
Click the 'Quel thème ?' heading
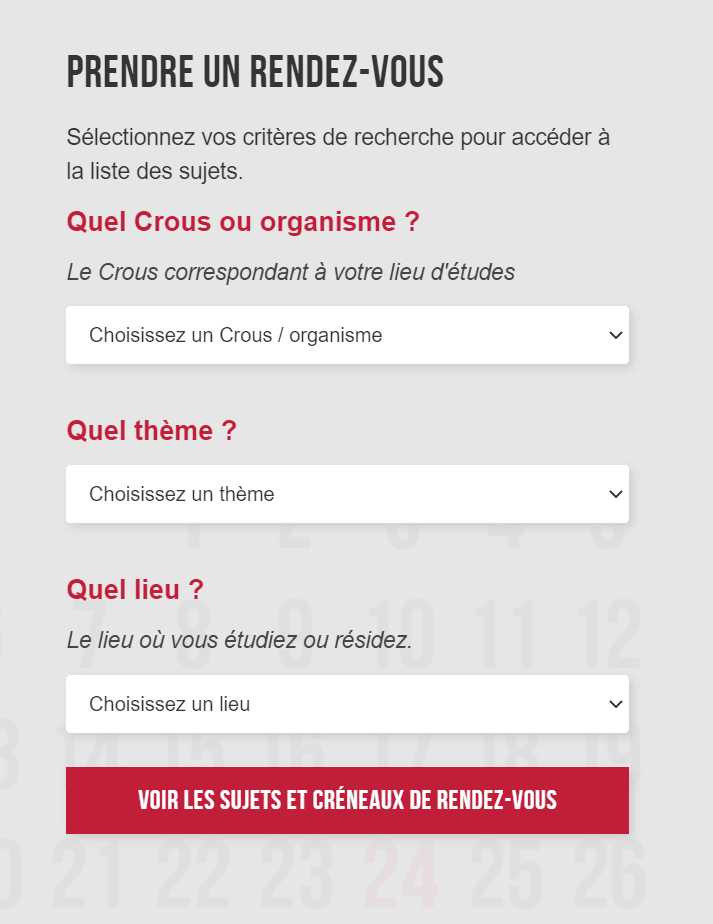coord(151,431)
